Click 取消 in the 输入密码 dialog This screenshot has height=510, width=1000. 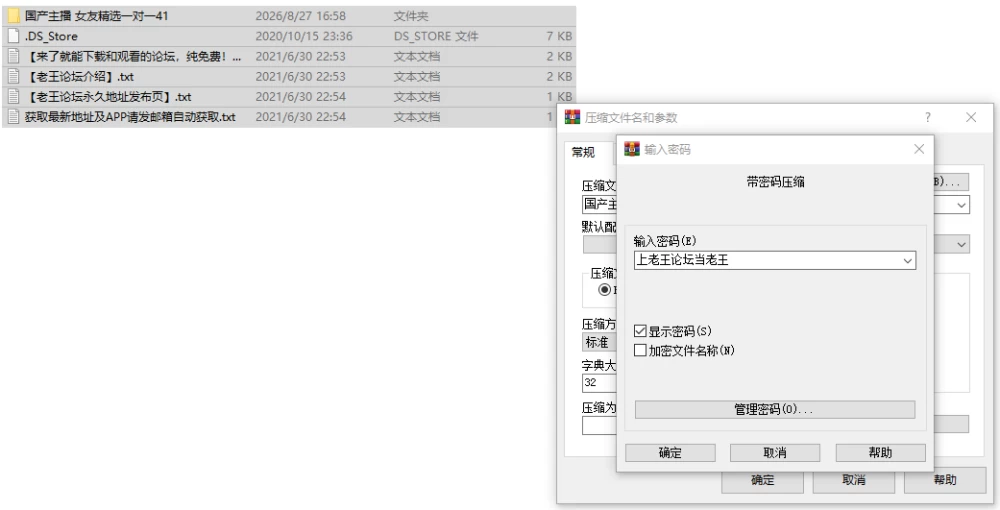pyautogui.click(x=774, y=453)
